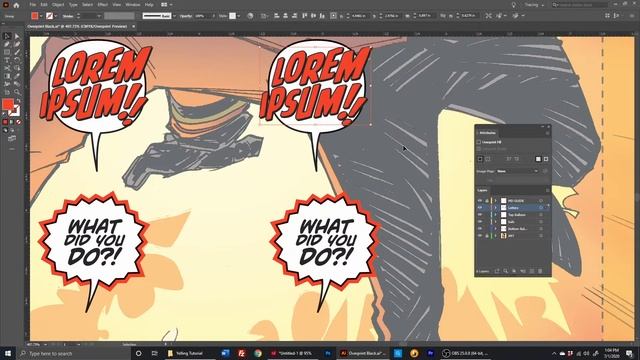Open the stroke weight dropdown
This screenshot has height=360, width=640.
[x=98, y=16]
